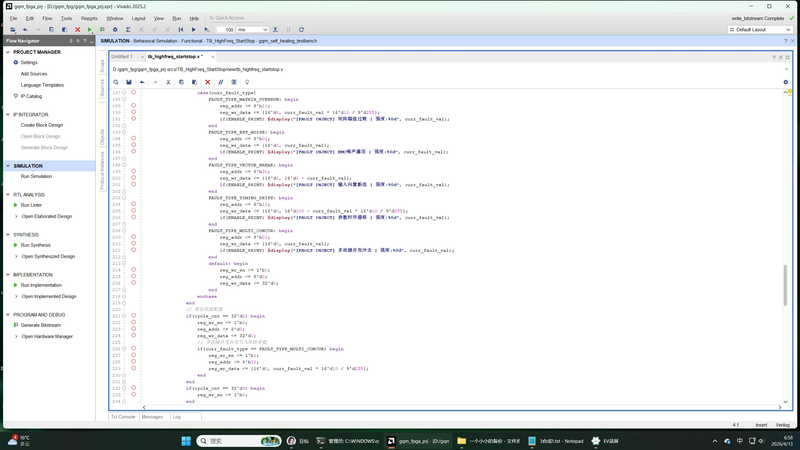Toggle breakpoint on code line 215
The image size is (800, 450).
coord(134,277)
